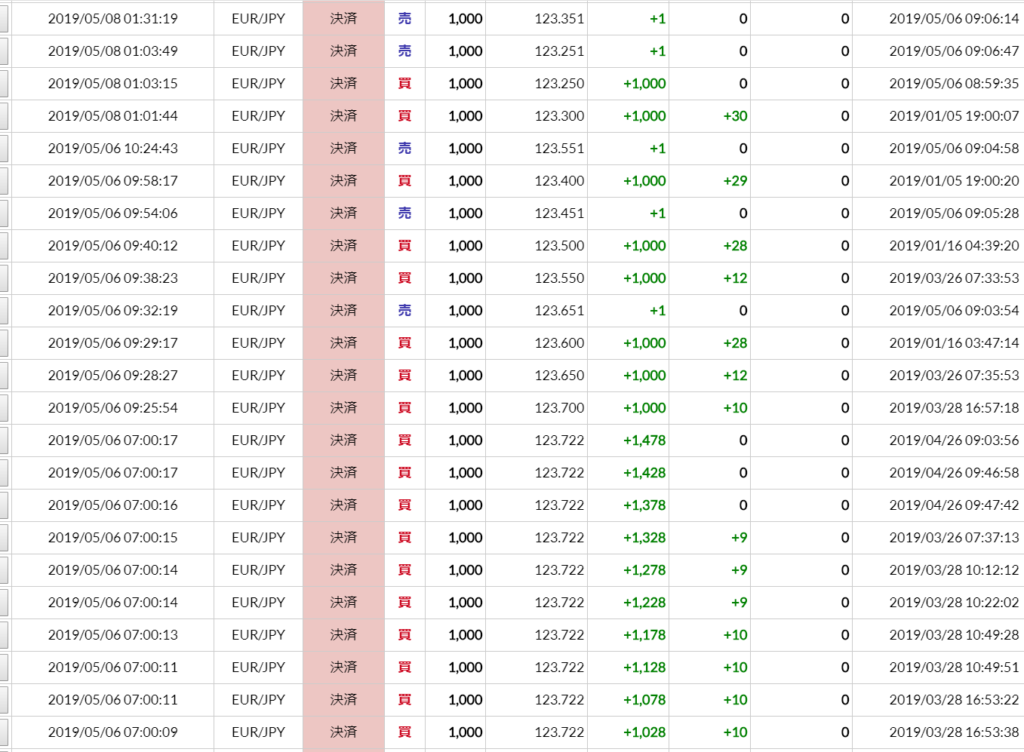
Task: Select the 2019/05/06 10:24:43 timestamp cell
Action: coord(112,148)
